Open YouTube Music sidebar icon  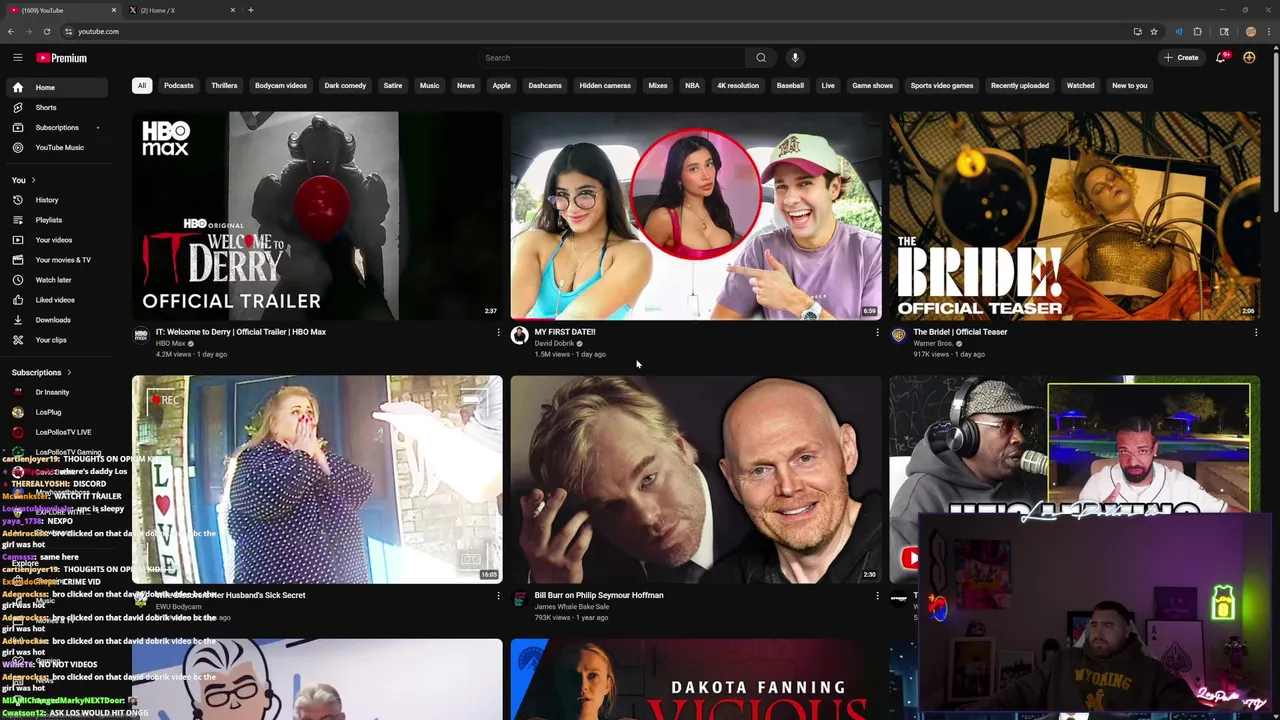tap(17, 147)
